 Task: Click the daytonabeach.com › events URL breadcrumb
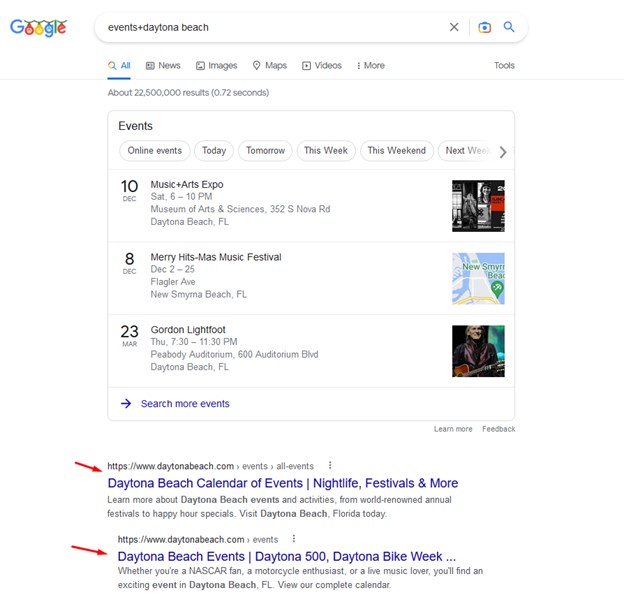click(198, 540)
